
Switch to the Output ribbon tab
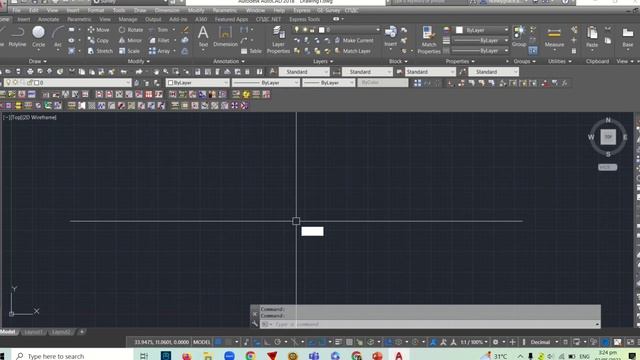tap(153, 19)
